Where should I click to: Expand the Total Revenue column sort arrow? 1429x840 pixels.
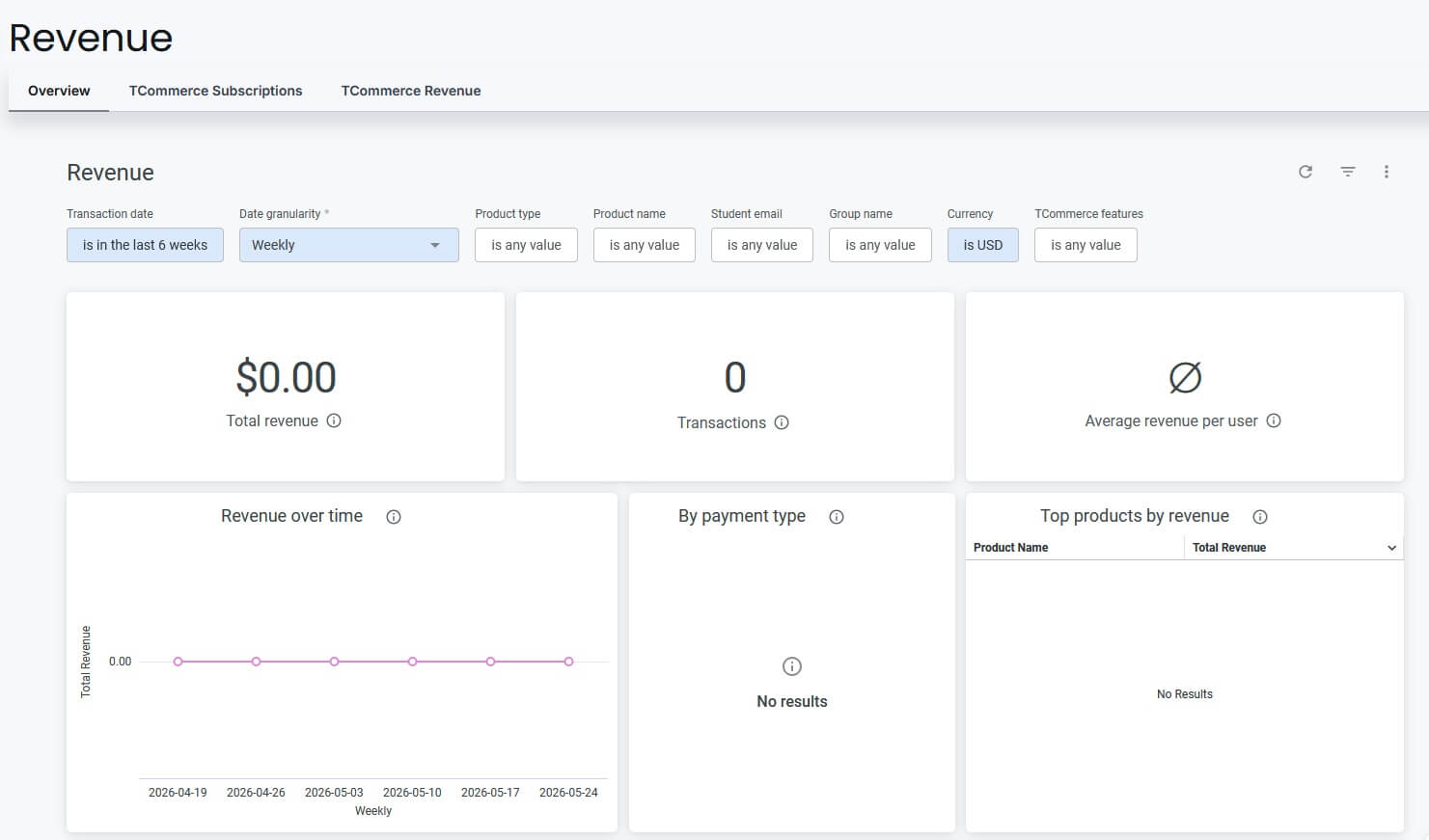(1391, 548)
